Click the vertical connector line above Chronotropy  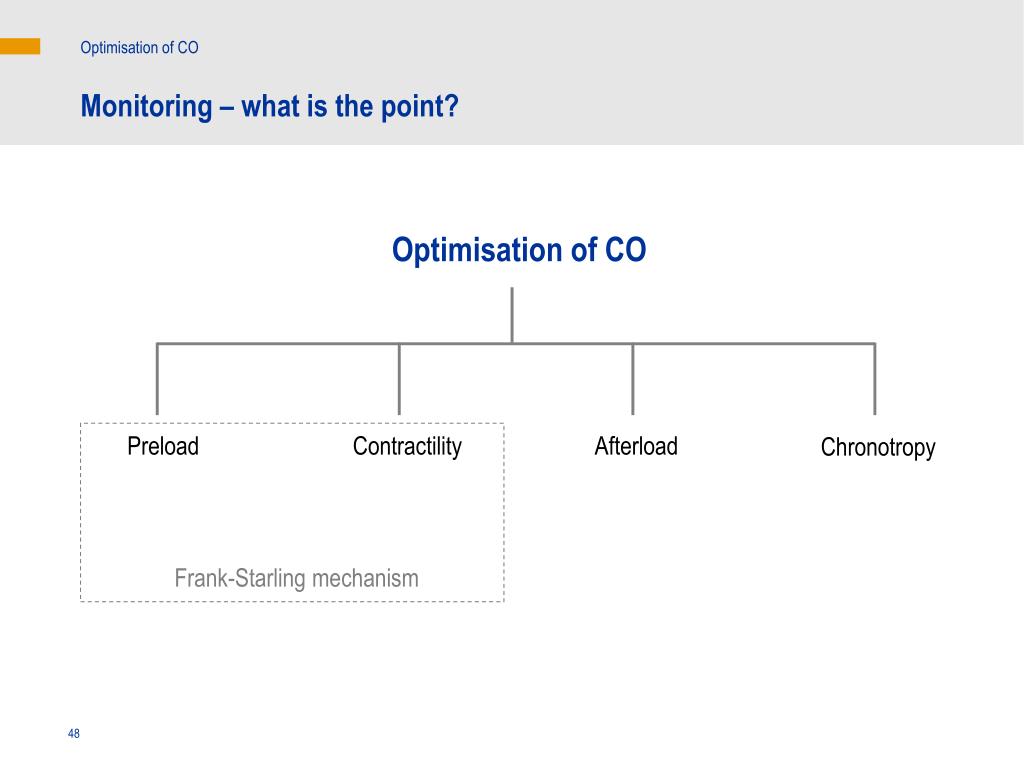click(874, 379)
